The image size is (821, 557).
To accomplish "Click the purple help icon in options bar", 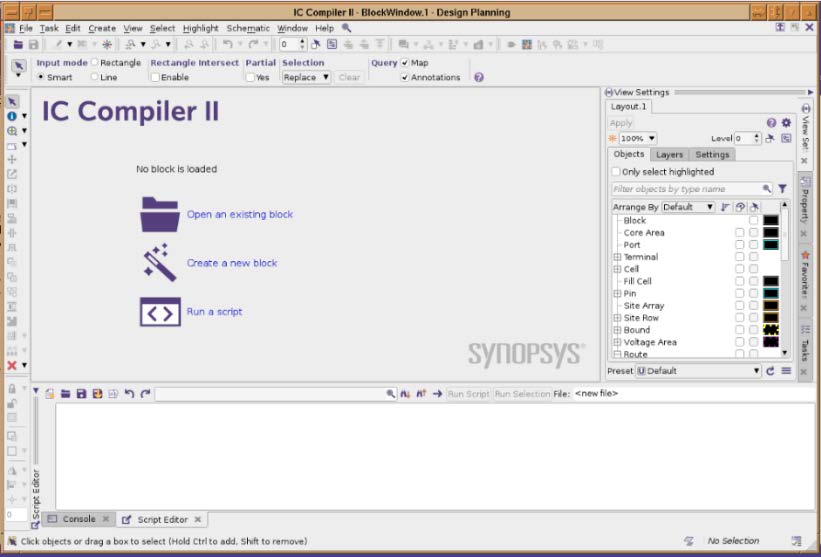I will [x=479, y=77].
